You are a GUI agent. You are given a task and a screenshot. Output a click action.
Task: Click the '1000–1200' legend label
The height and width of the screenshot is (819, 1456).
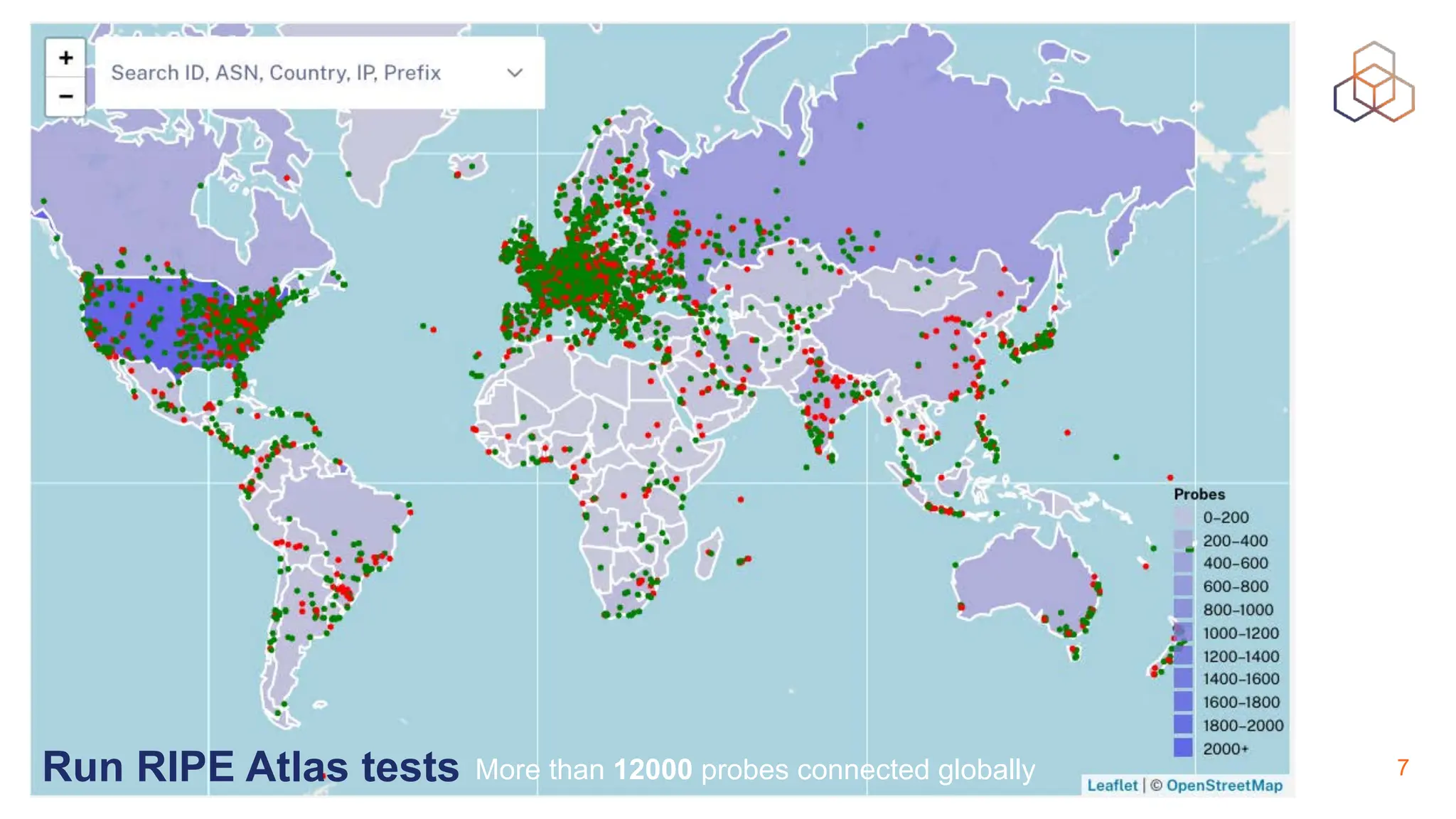1241,633
